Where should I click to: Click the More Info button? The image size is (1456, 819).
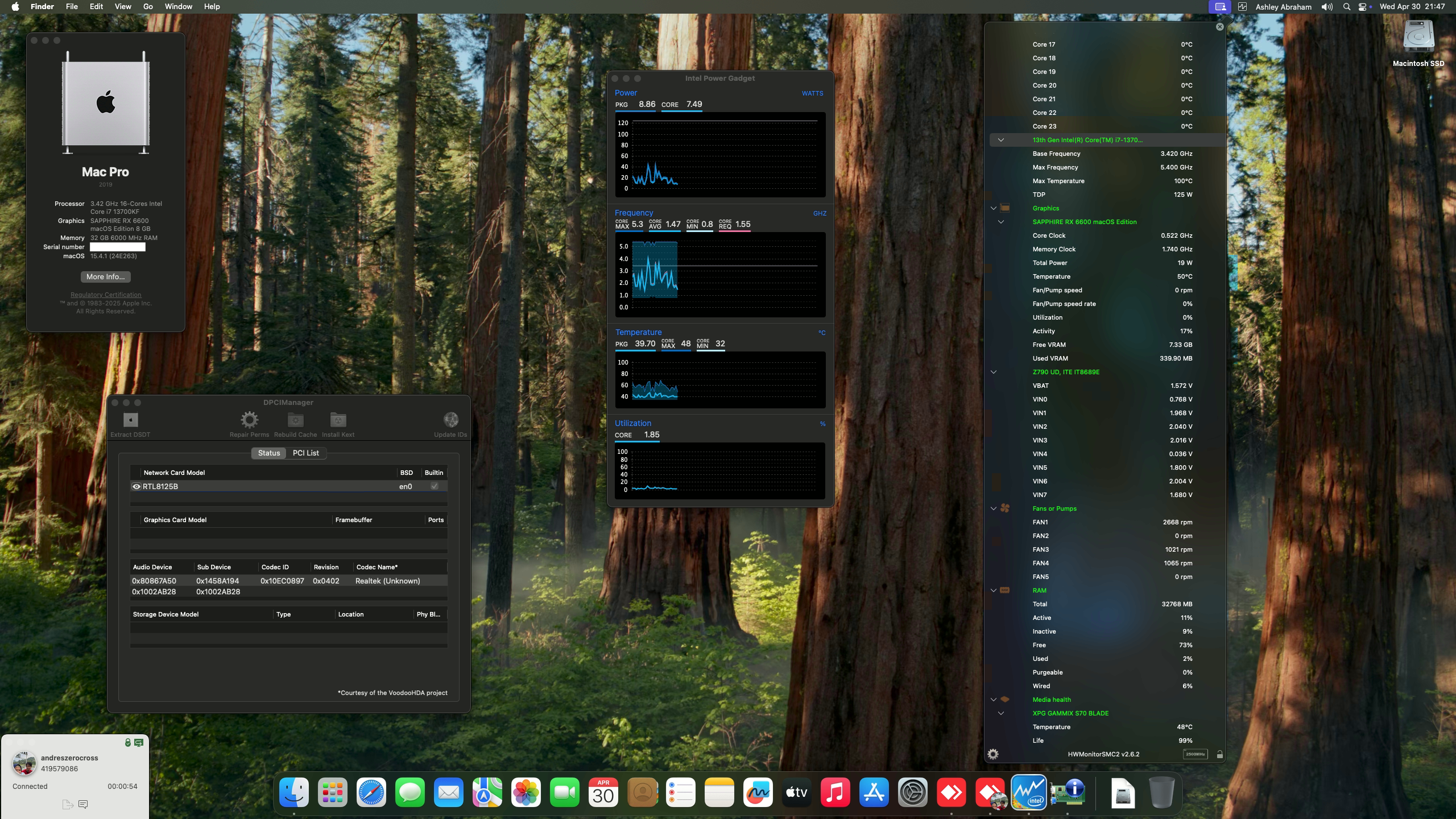[x=106, y=277]
